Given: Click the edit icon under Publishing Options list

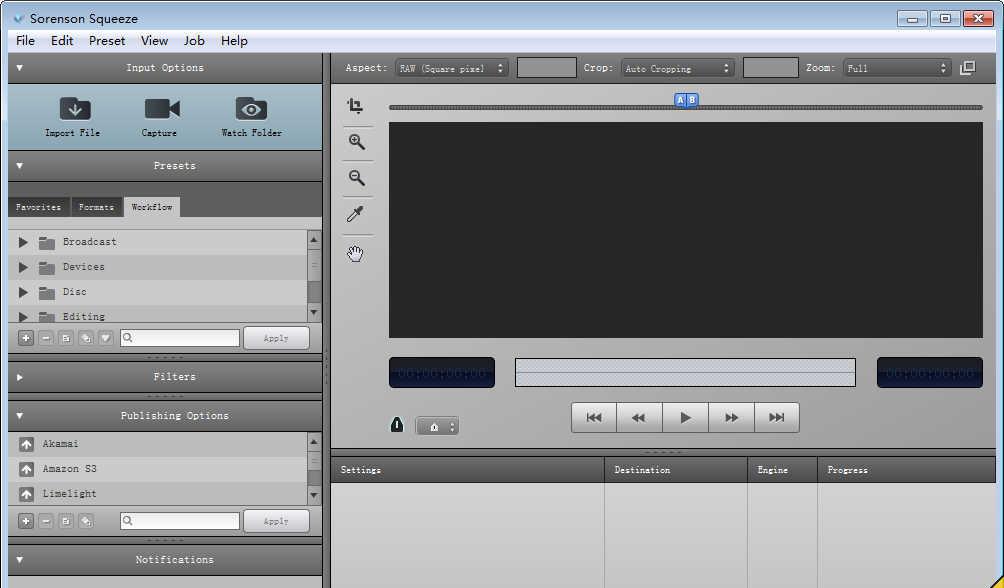Looking at the screenshot, I should [66, 521].
